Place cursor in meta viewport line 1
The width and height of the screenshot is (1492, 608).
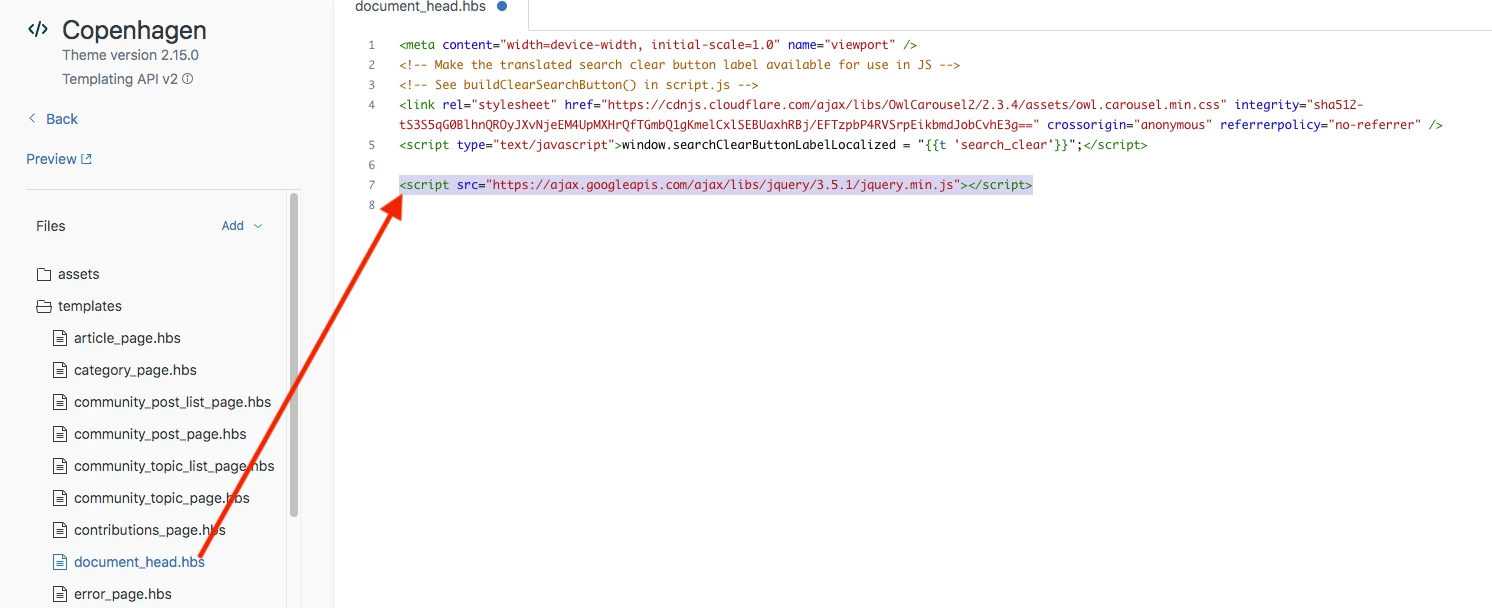[x=658, y=45]
